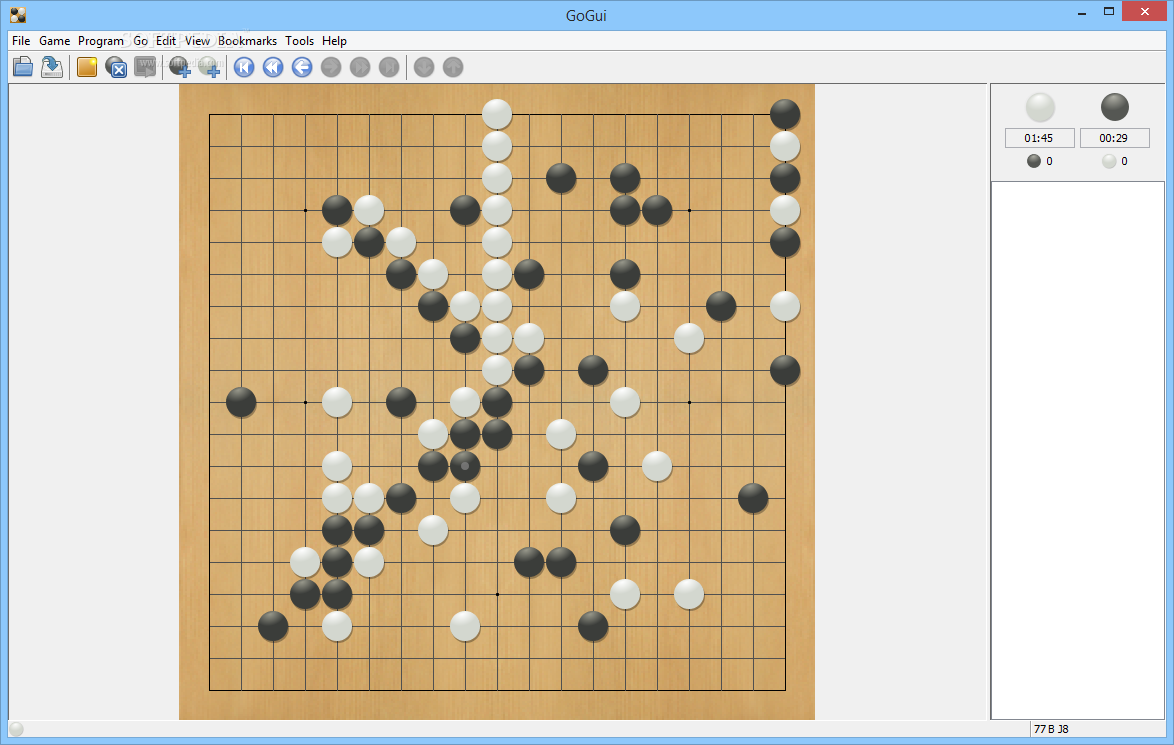
Task: Open the View menu
Action: (x=198, y=40)
